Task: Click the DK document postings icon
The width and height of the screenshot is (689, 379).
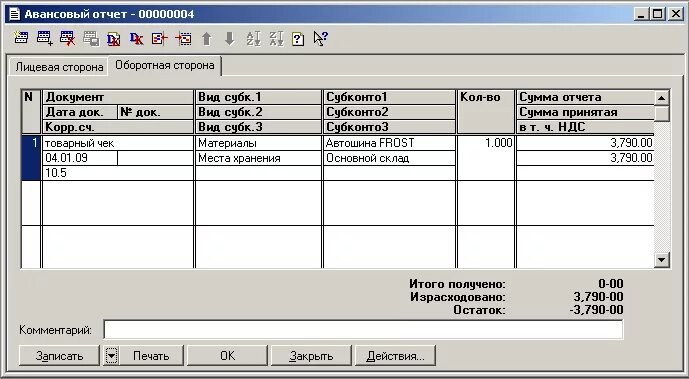Action: click(x=113, y=39)
